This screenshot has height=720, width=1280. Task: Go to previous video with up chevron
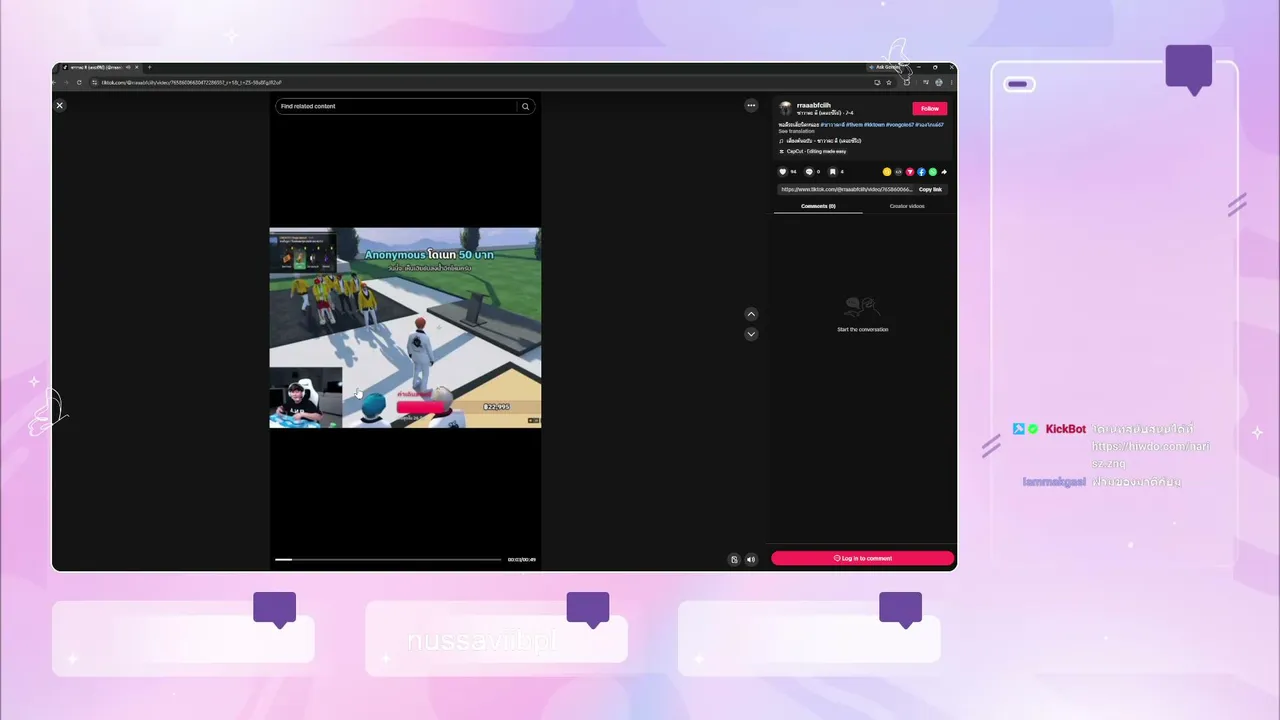click(751, 314)
